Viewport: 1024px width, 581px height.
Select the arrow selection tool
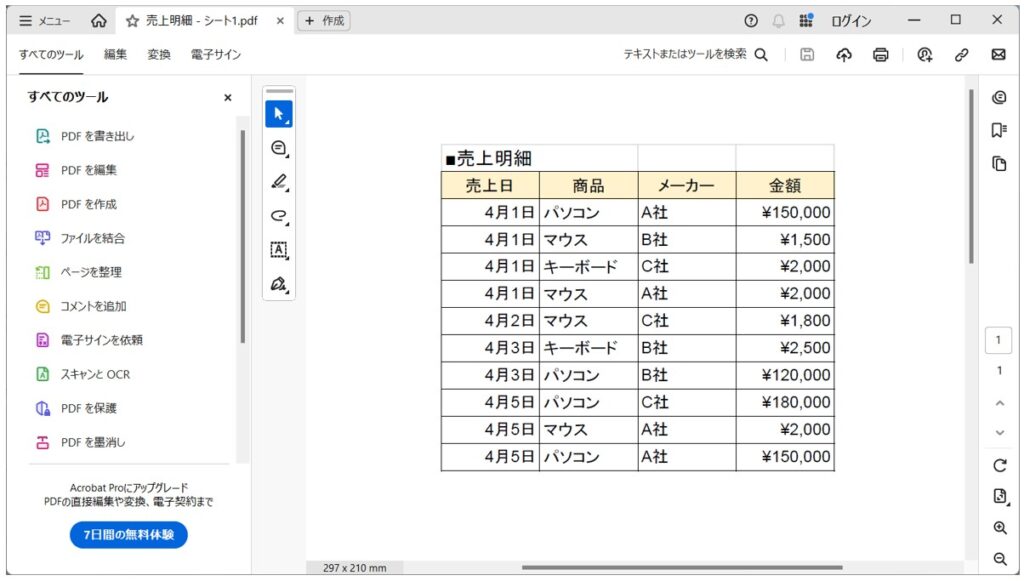coord(278,114)
